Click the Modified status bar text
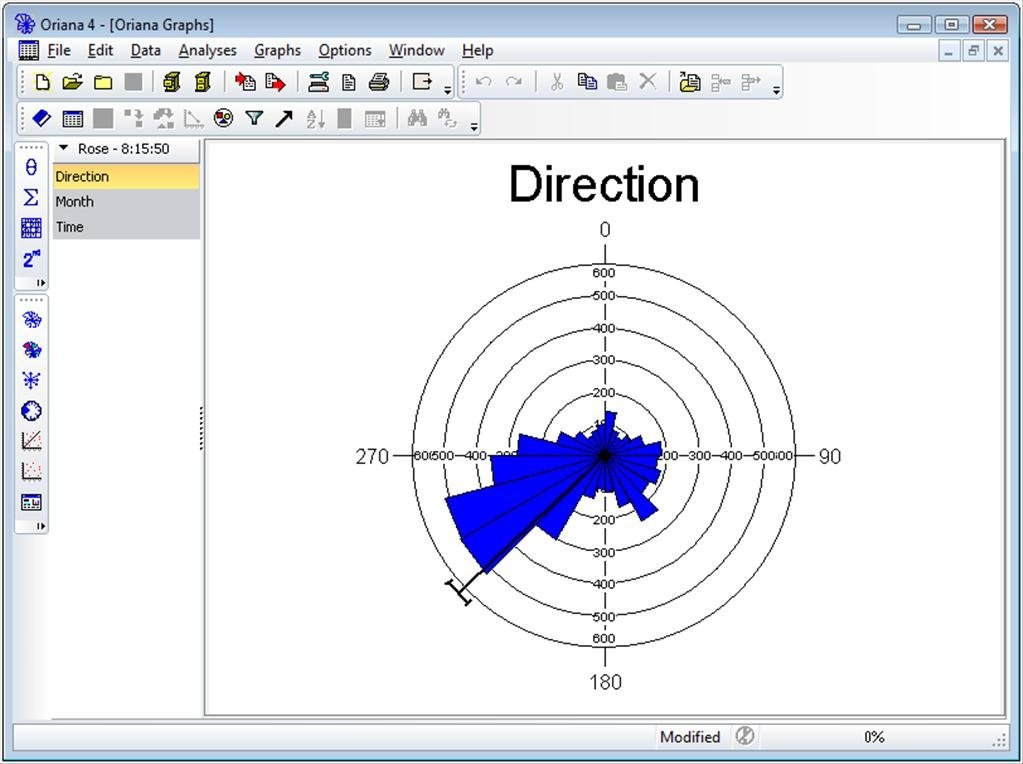This screenshot has height=764, width=1023. pos(690,737)
